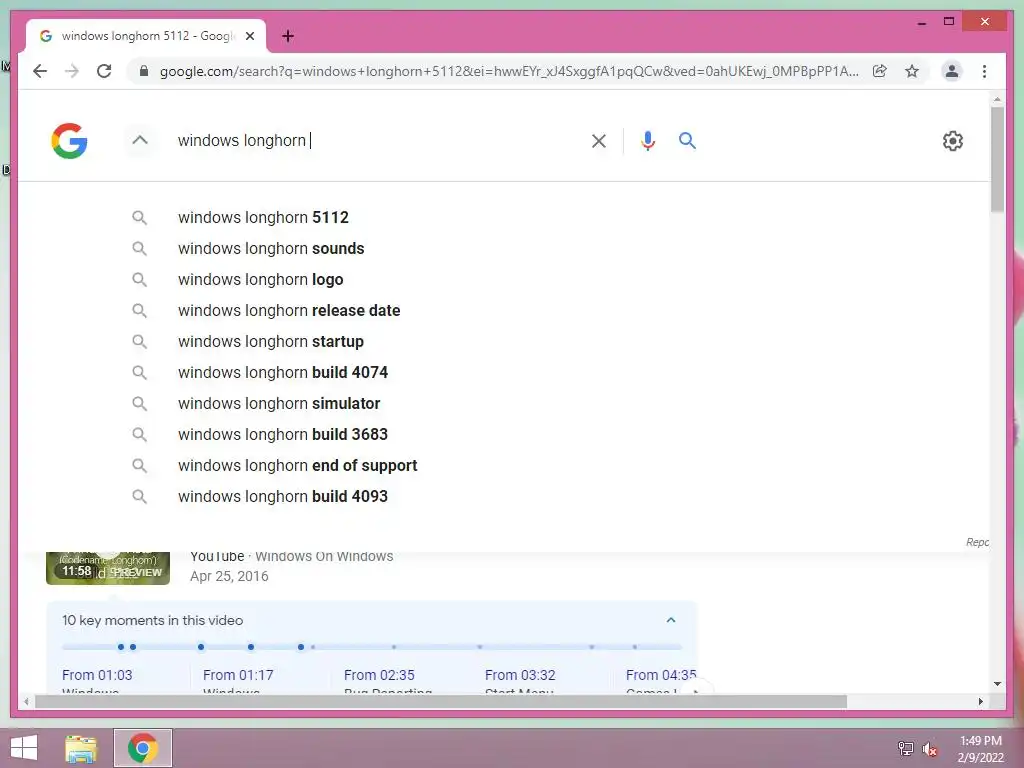Viewport: 1024px width, 768px height.
Task: Close the windows longhorn 5112 tab
Action: coord(249,37)
